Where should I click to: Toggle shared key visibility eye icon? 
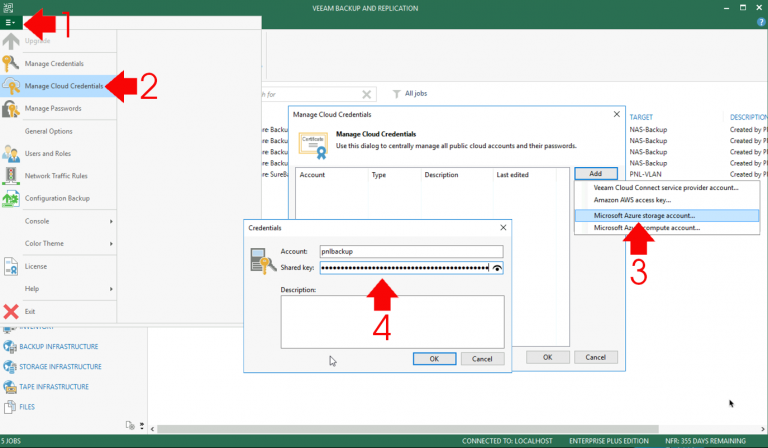pos(497,268)
